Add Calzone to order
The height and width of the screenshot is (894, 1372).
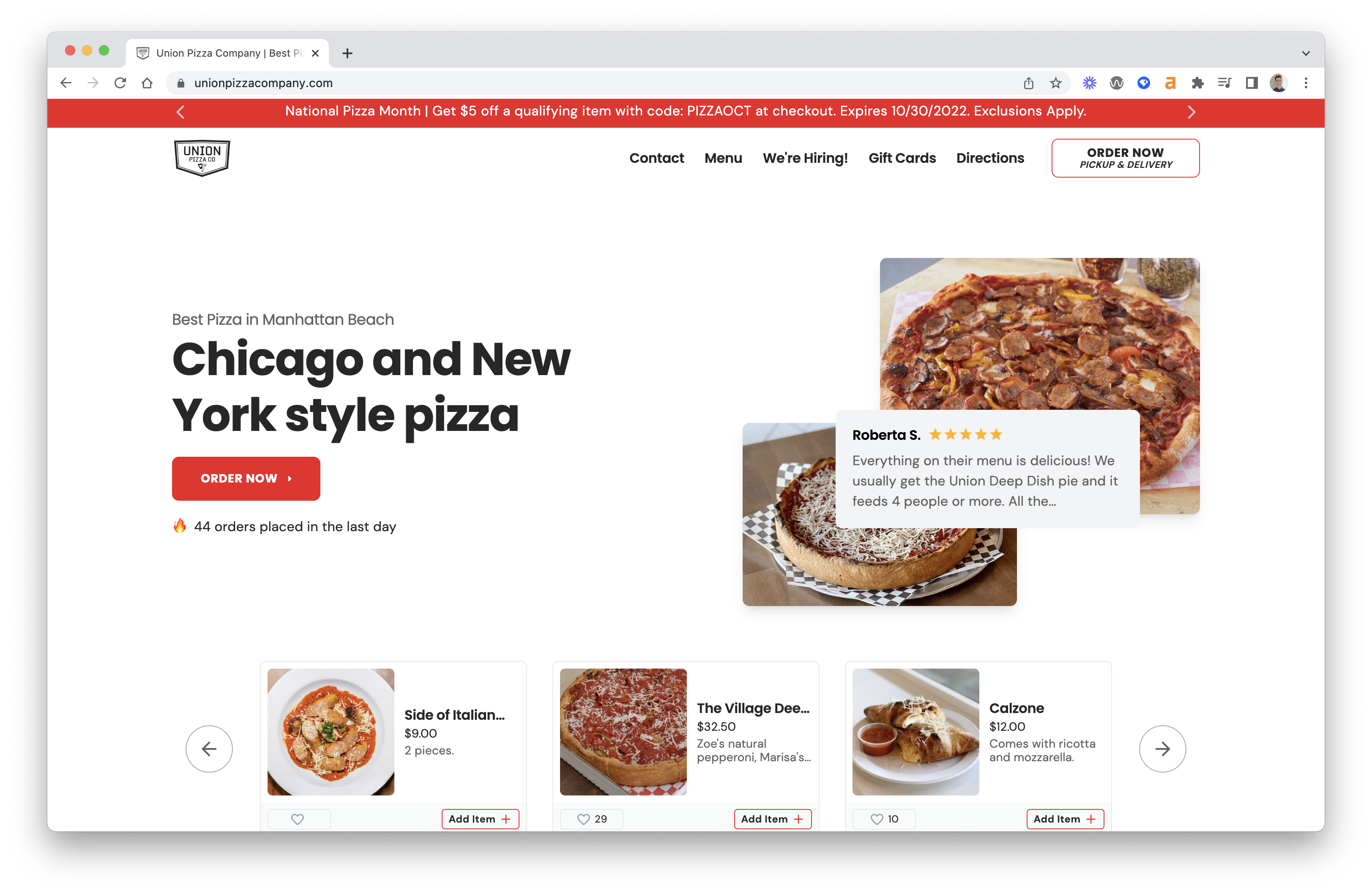1064,819
